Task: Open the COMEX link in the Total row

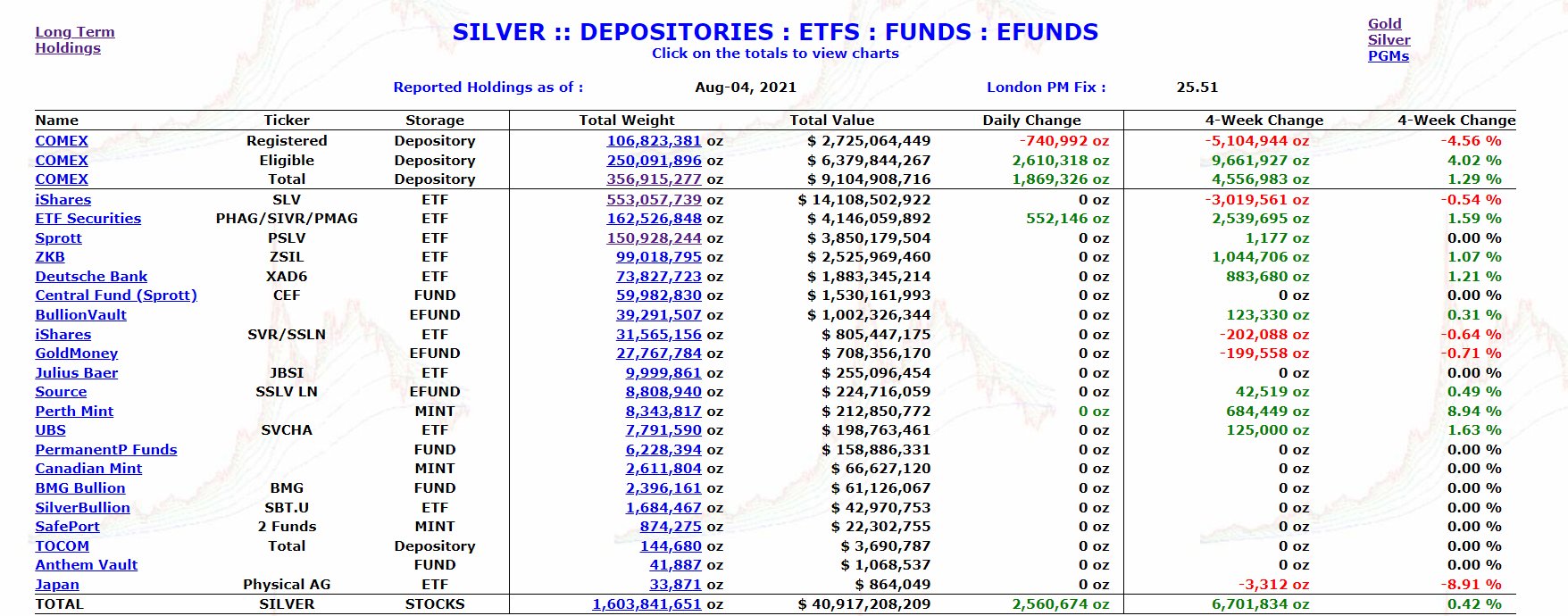Action: (x=62, y=179)
